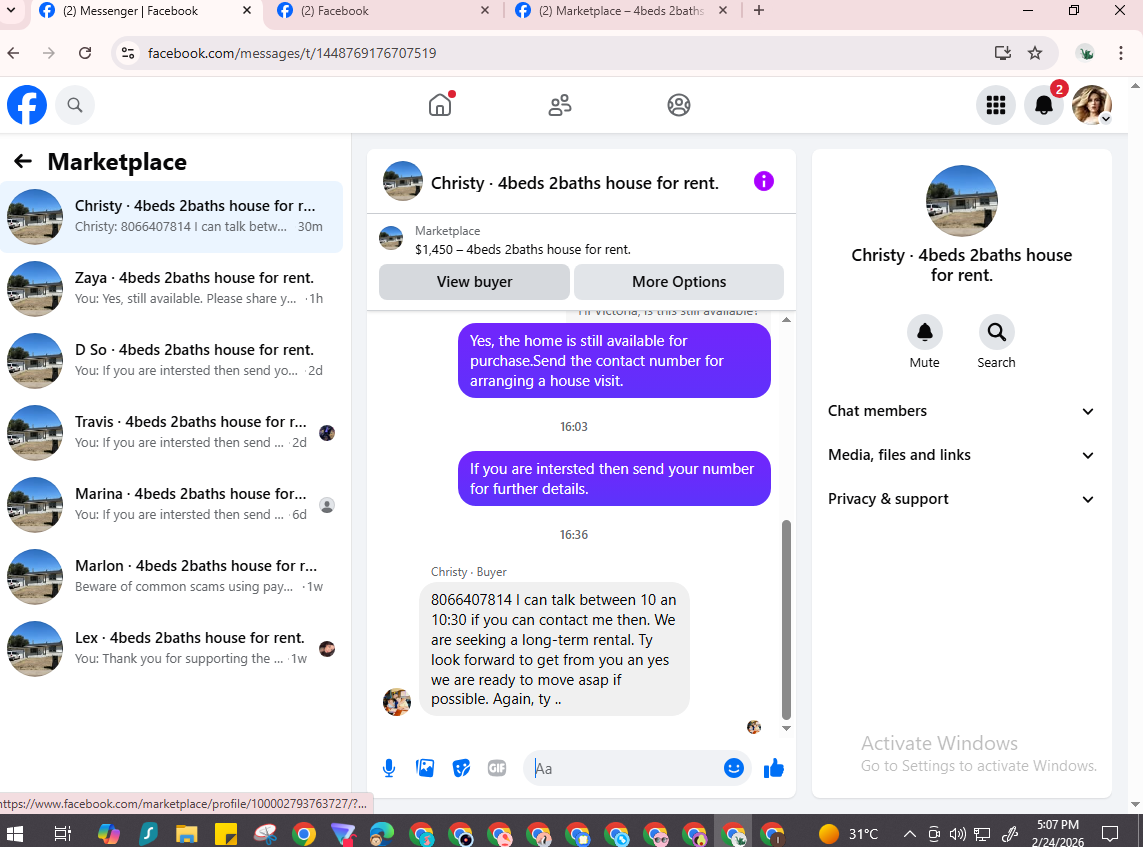
Task: Open the D So conversation
Action: 171,361
